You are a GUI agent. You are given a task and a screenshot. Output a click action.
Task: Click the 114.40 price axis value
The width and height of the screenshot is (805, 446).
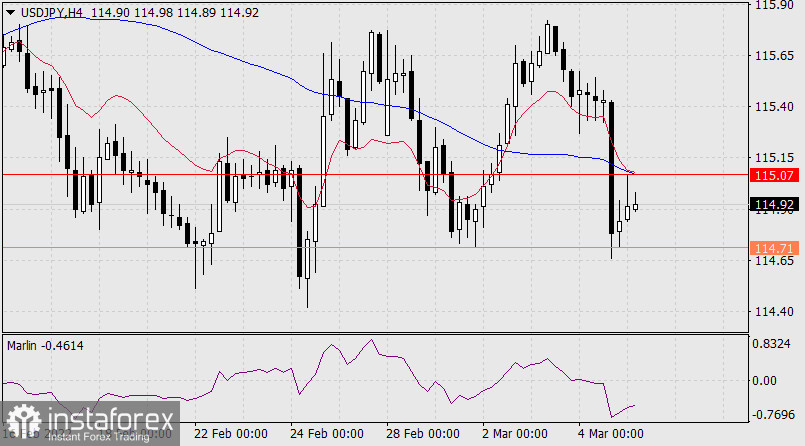click(776, 312)
